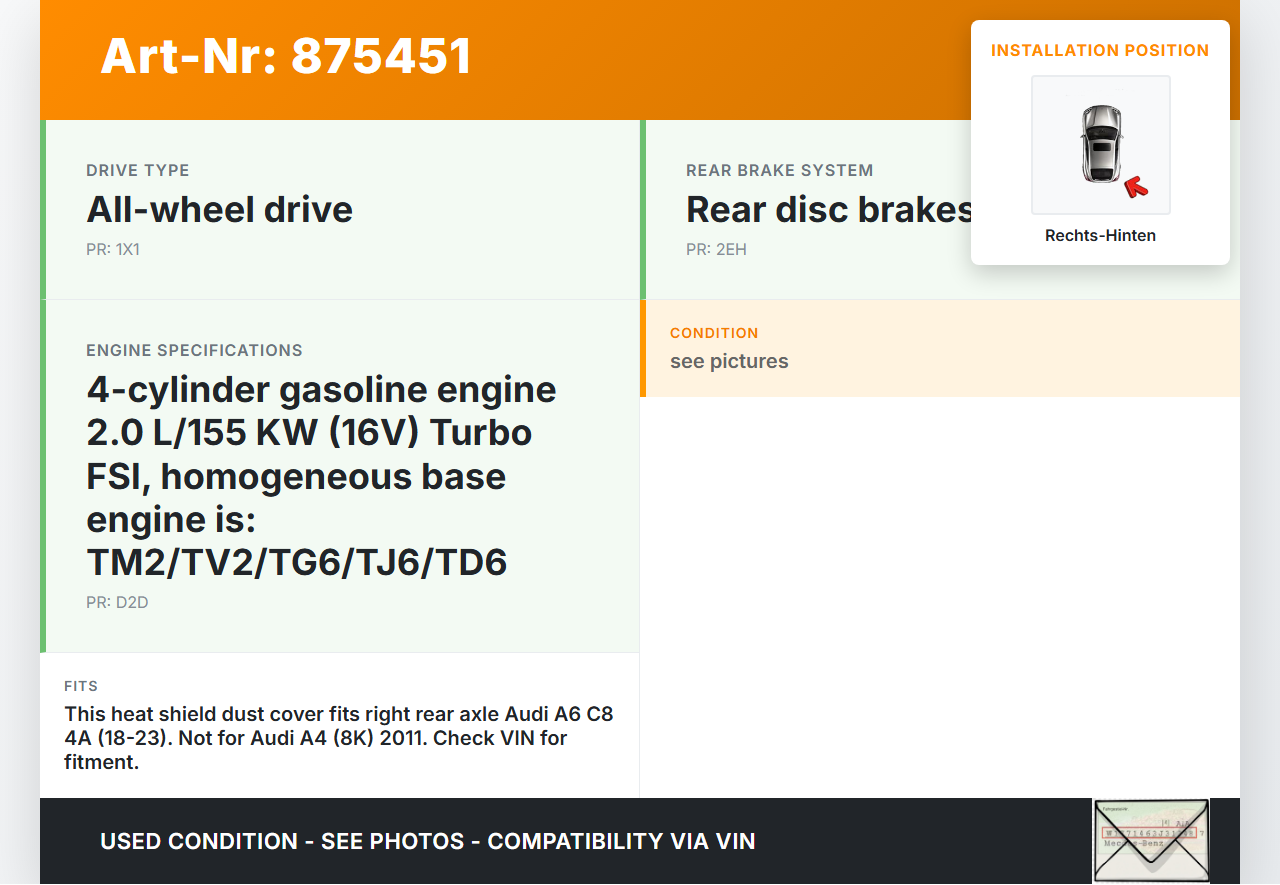Select the 'Rechts-Hinten' caption

pyautogui.click(x=1100, y=236)
